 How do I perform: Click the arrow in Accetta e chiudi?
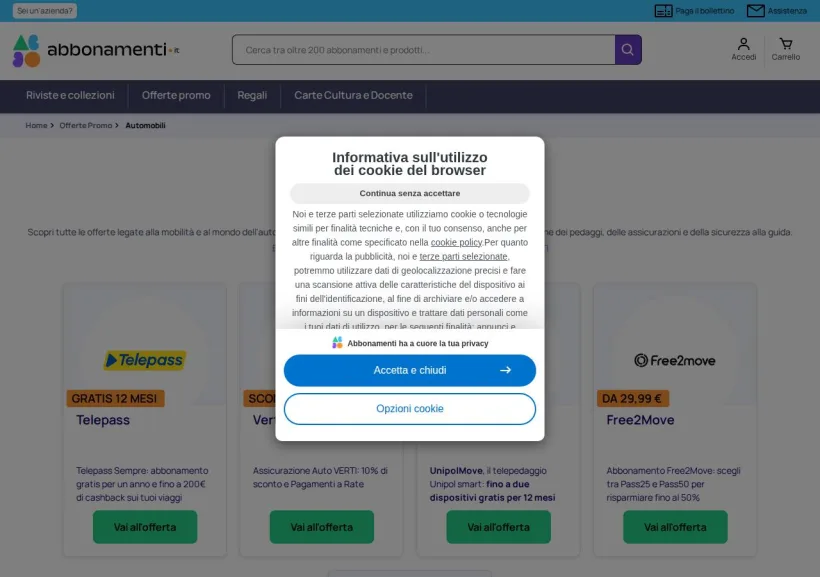pyautogui.click(x=505, y=370)
